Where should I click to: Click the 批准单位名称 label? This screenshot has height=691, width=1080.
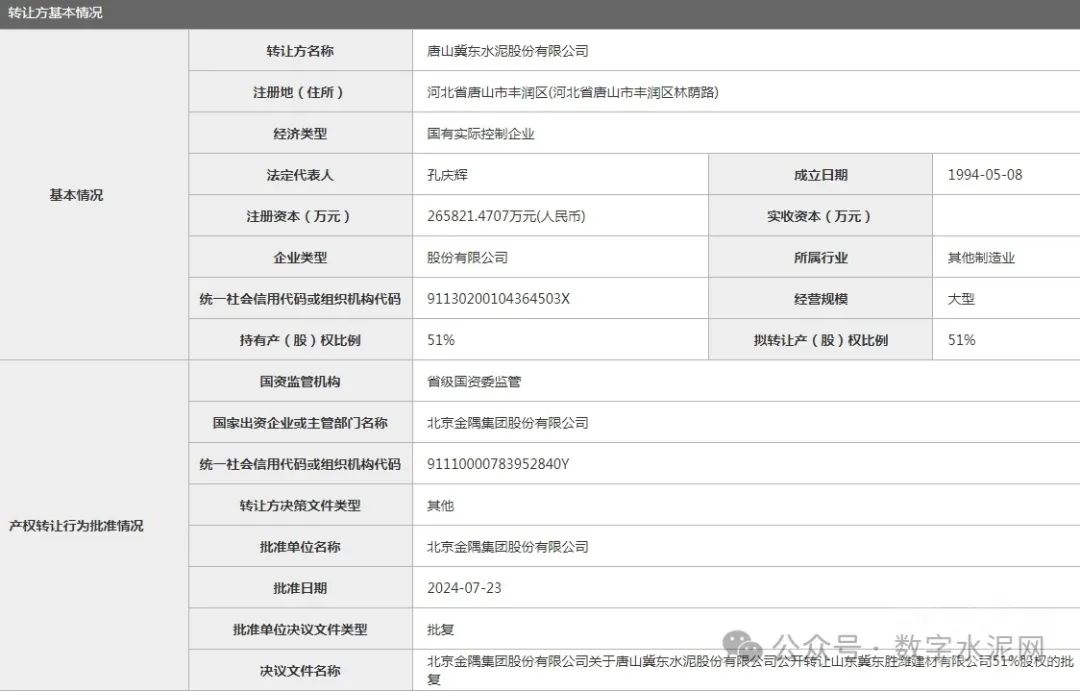(300, 547)
